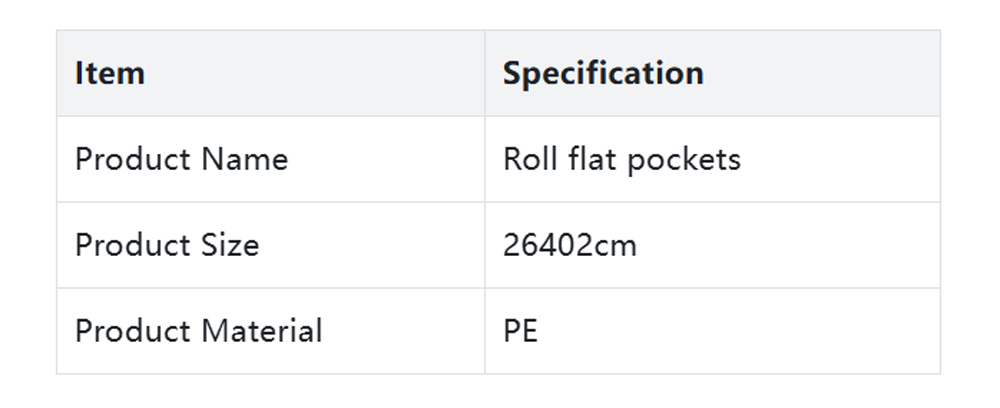Click the "26402cm" size value
This screenshot has height=408, width=1000.
click(569, 246)
